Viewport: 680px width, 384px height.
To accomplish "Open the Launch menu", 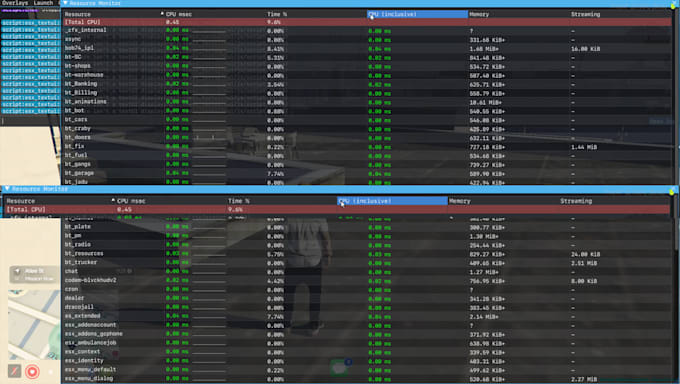I will [x=43, y=3].
